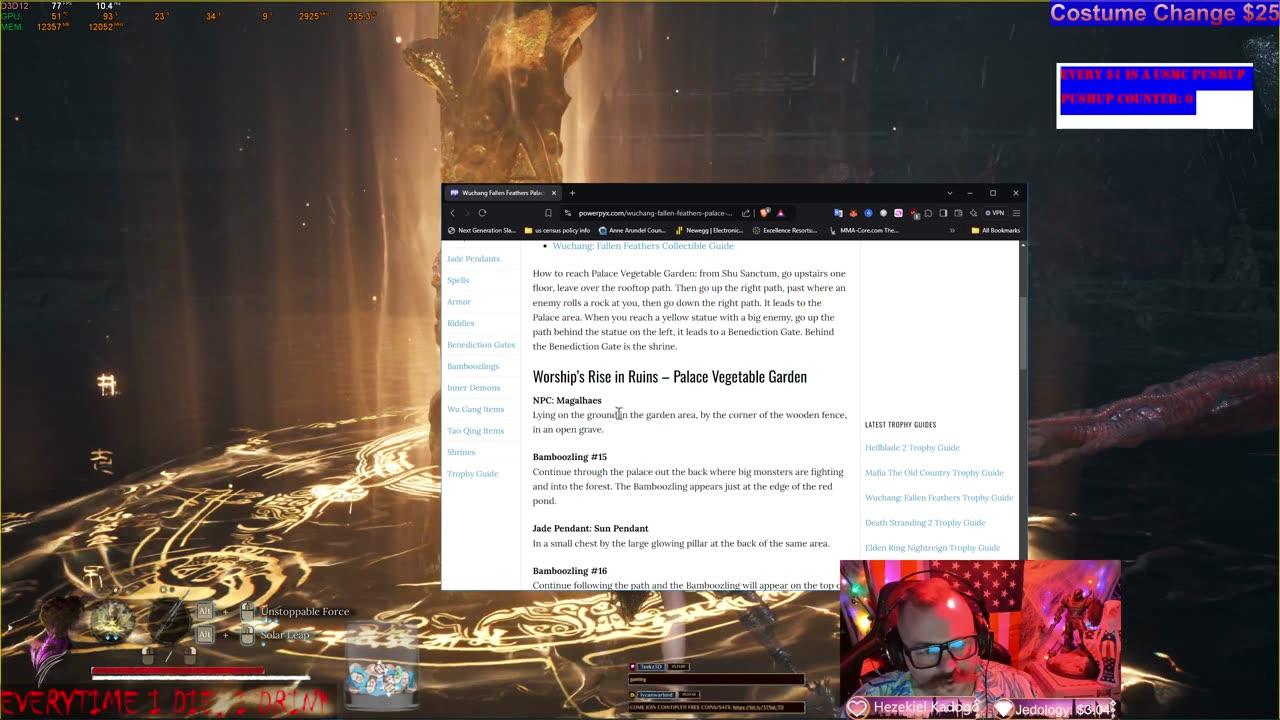Close the Wuchang Fallen Feathers tab

point(553,192)
